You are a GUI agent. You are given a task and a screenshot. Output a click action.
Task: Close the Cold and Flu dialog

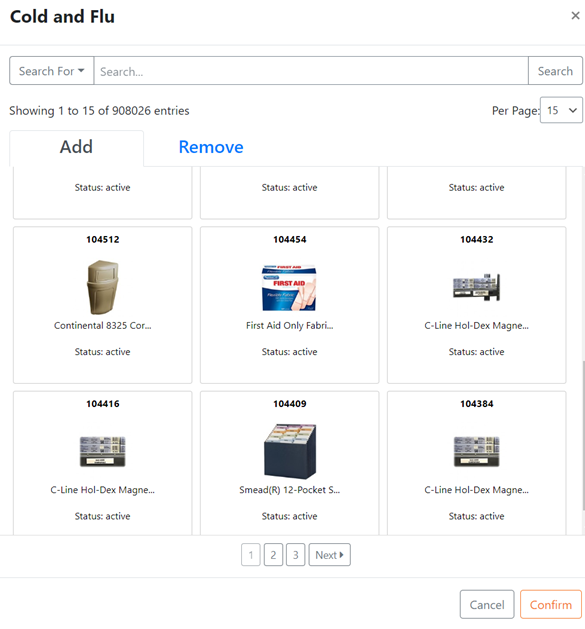click(x=575, y=16)
